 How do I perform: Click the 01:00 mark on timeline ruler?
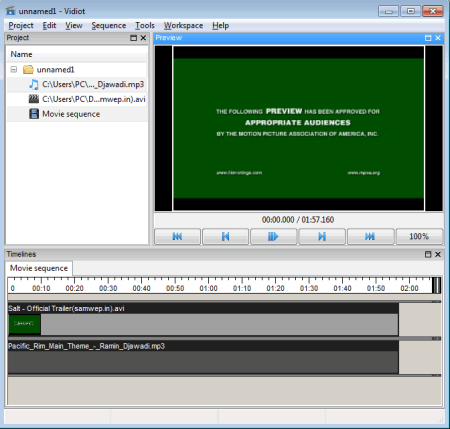(x=209, y=288)
